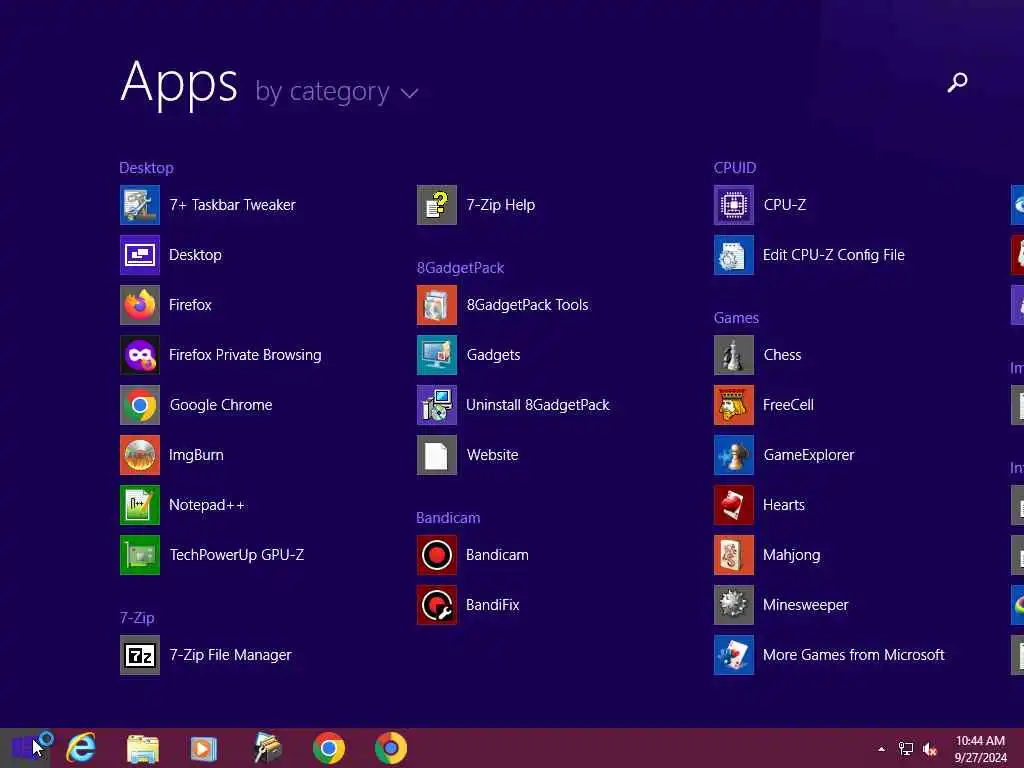
Task: Select the 8GadgetPack category header
Action: click(x=460, y=268)
